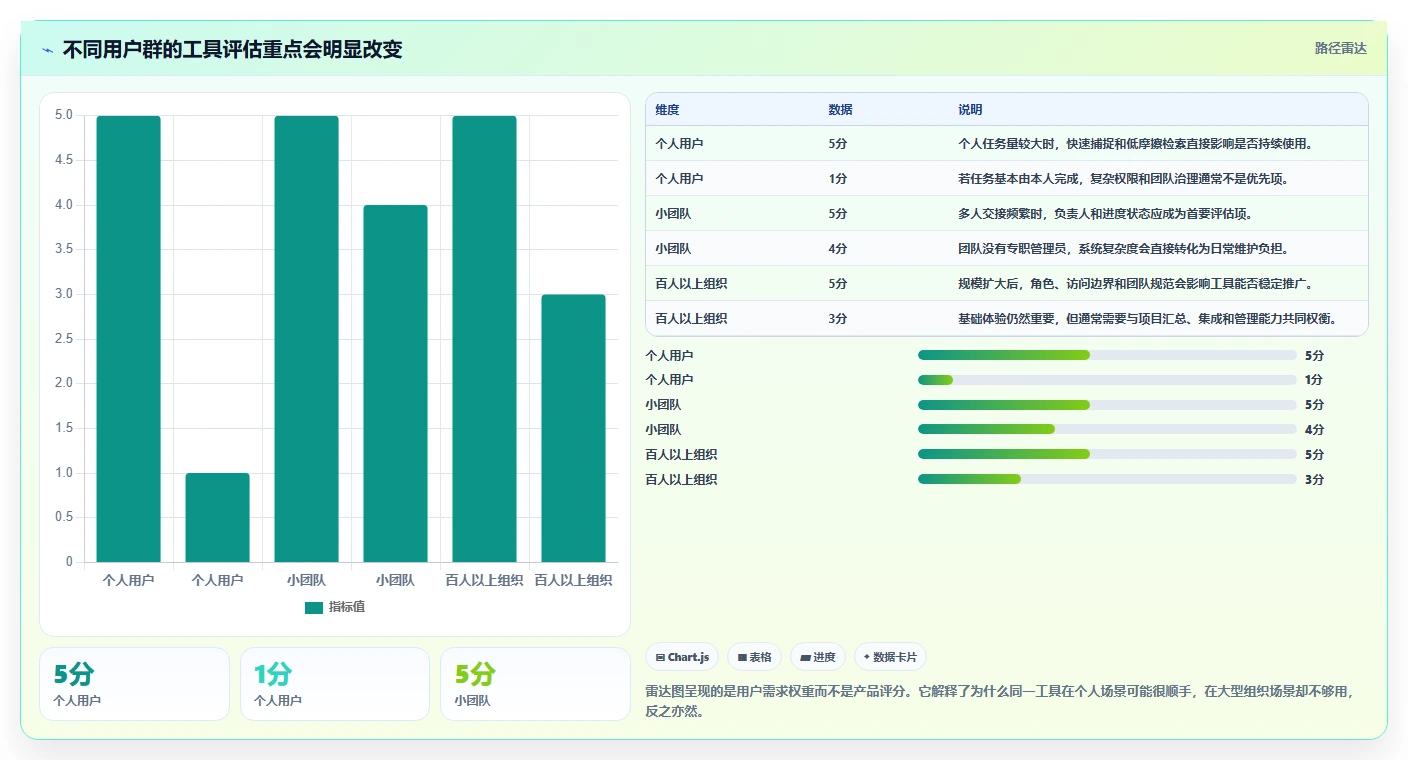Screen dimensions: 1408x760
Task: Click the 数据 column header
Action: tap(840, 110)
